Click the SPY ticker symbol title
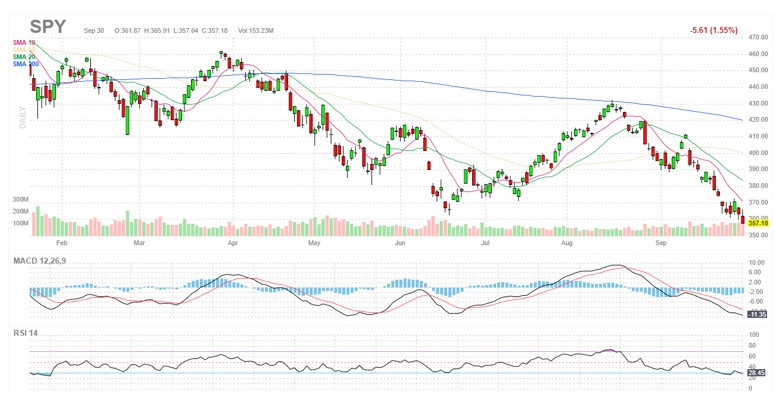774x405 pixels. (x=48, y=27)
